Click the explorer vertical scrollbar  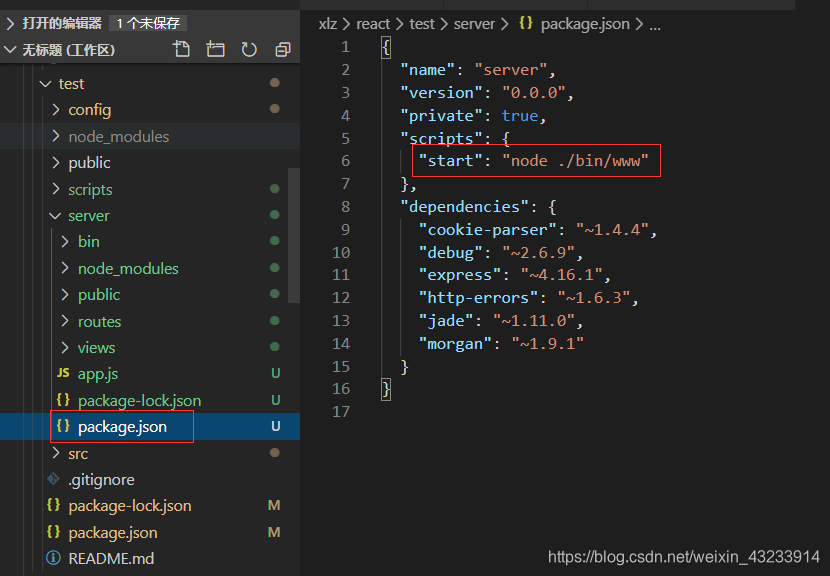294,235
